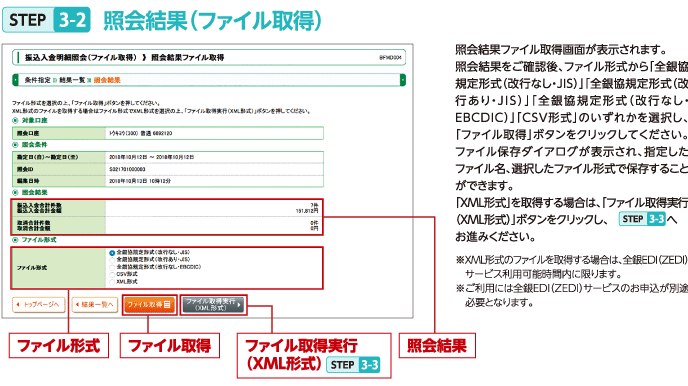Click 結果一覧 step in progress bar

(72, 80)
